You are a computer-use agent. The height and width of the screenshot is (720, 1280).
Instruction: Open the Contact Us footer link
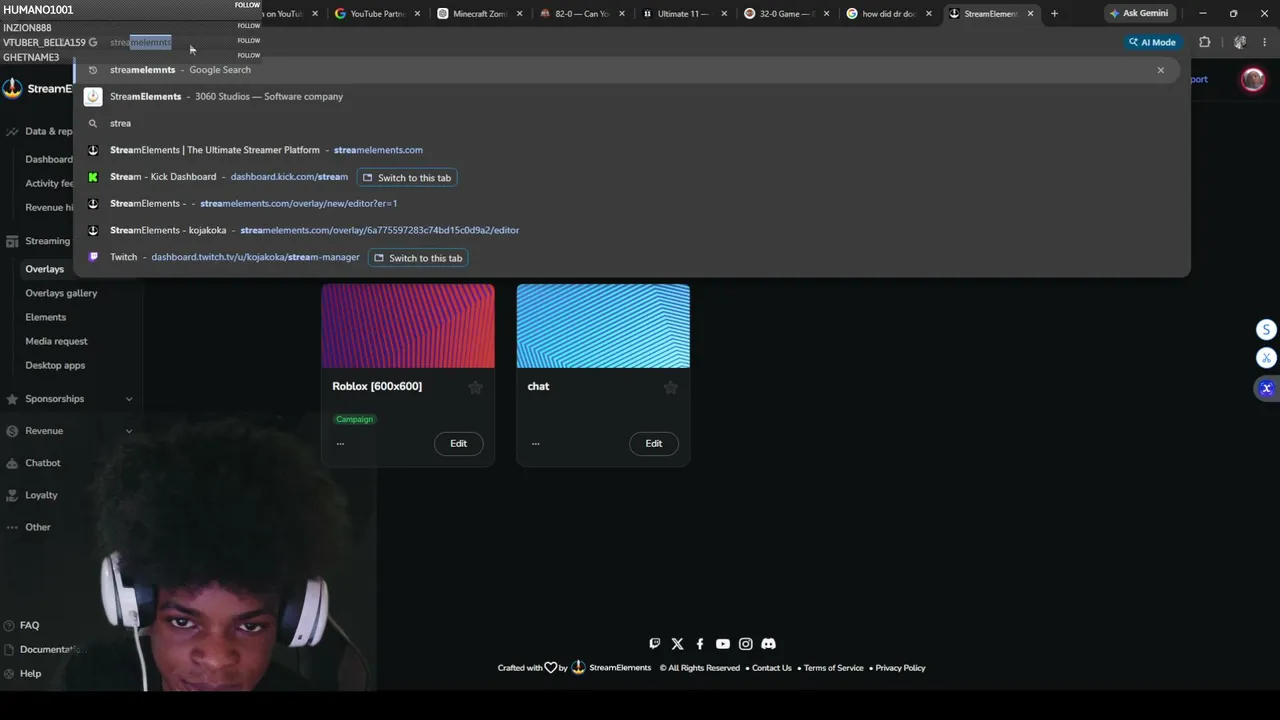click(x=772, y=668)
